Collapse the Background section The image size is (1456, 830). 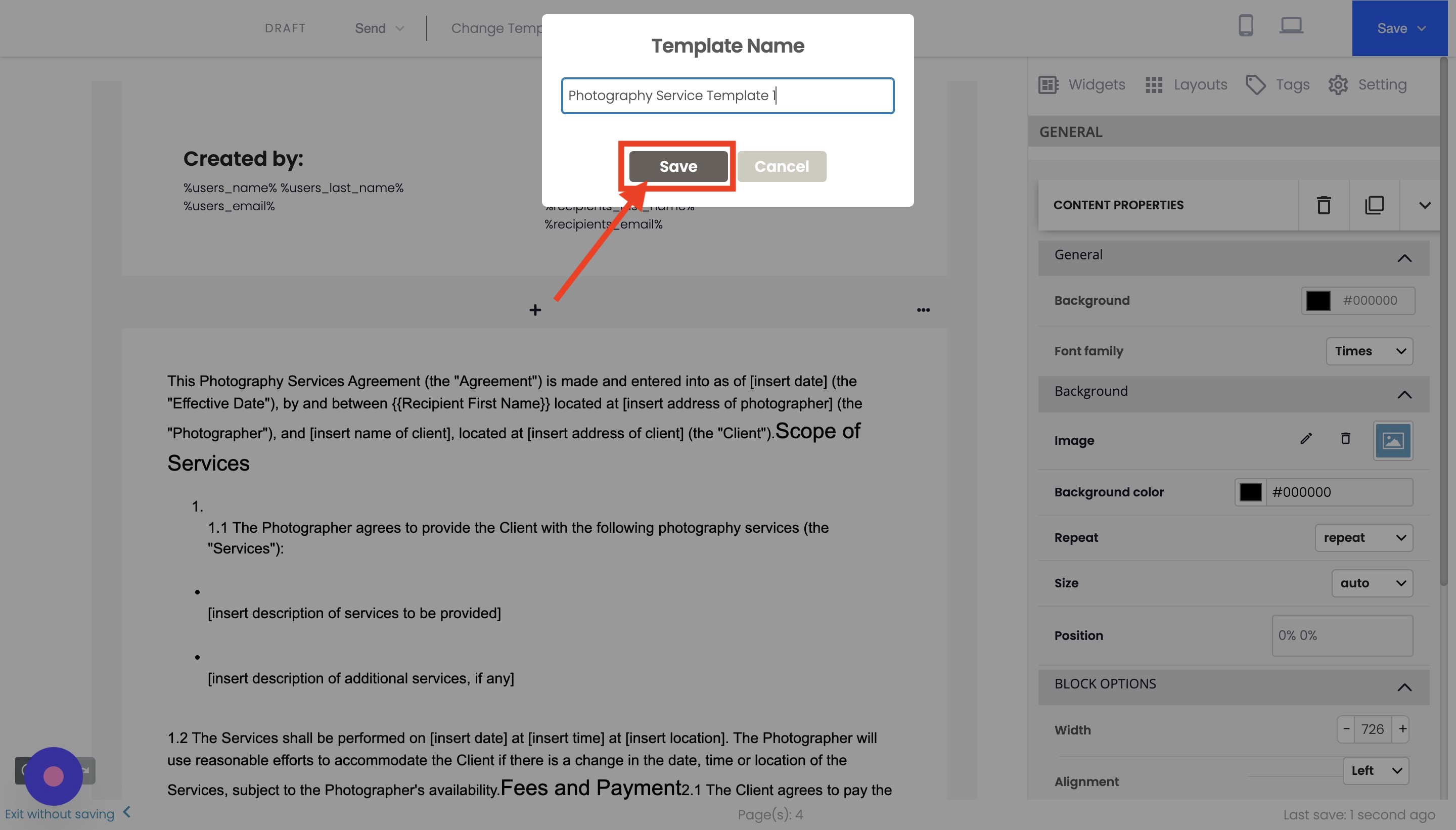coord(1405,394)
